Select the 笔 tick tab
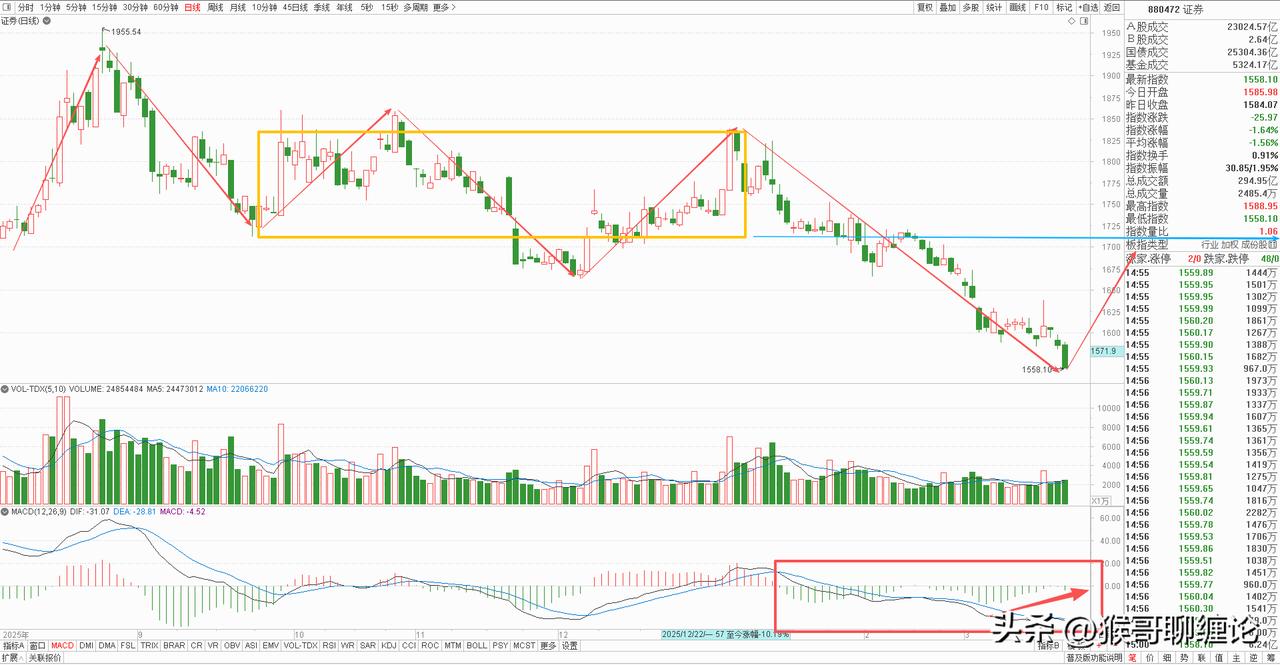 point(1134,658)
